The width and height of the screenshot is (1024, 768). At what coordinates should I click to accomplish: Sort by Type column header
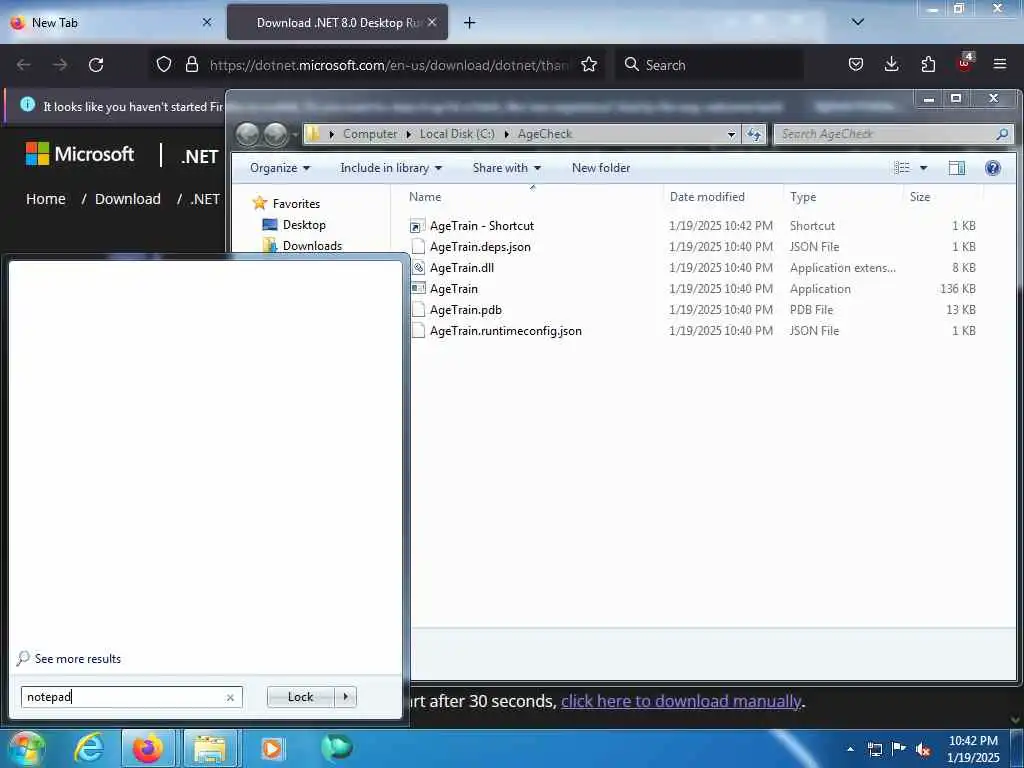[803, 197]
